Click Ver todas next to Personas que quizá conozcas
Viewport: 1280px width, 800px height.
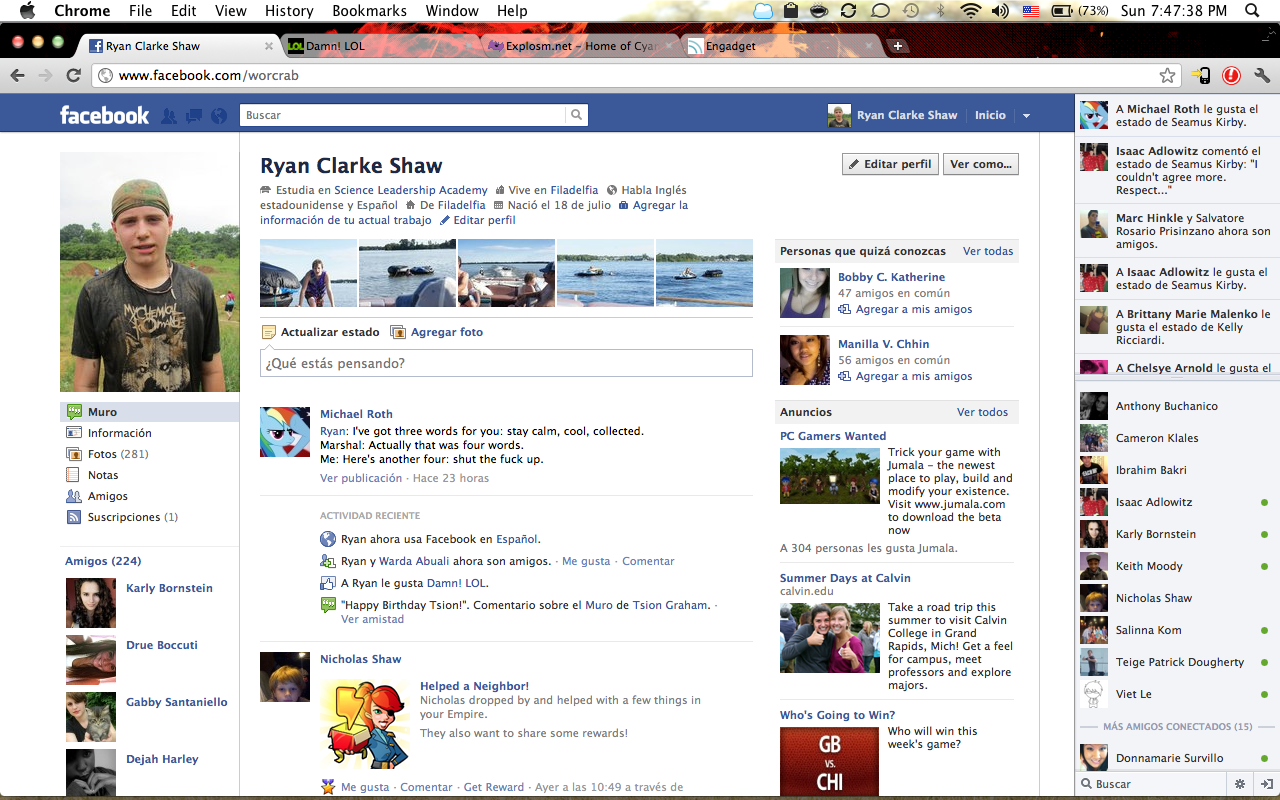pos(988,251)
